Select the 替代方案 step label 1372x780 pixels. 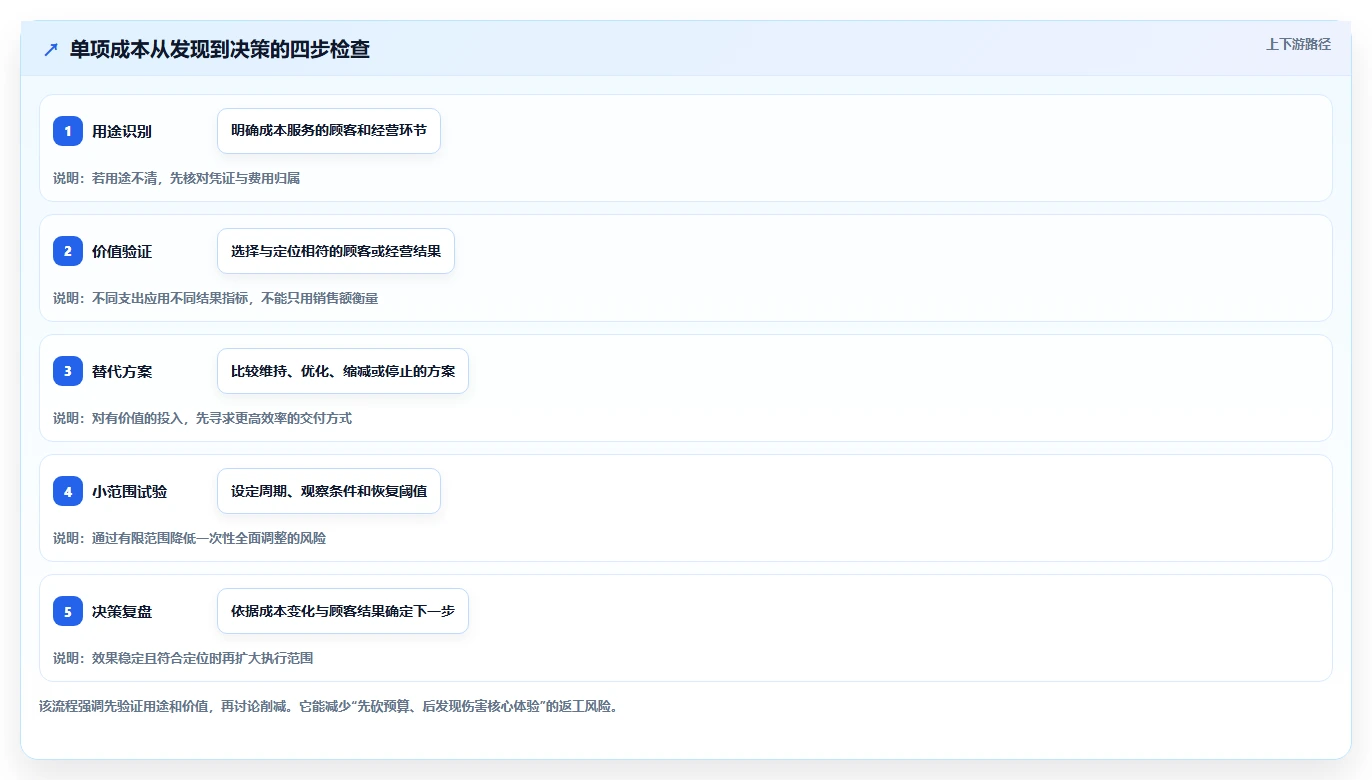pos(122,371)
